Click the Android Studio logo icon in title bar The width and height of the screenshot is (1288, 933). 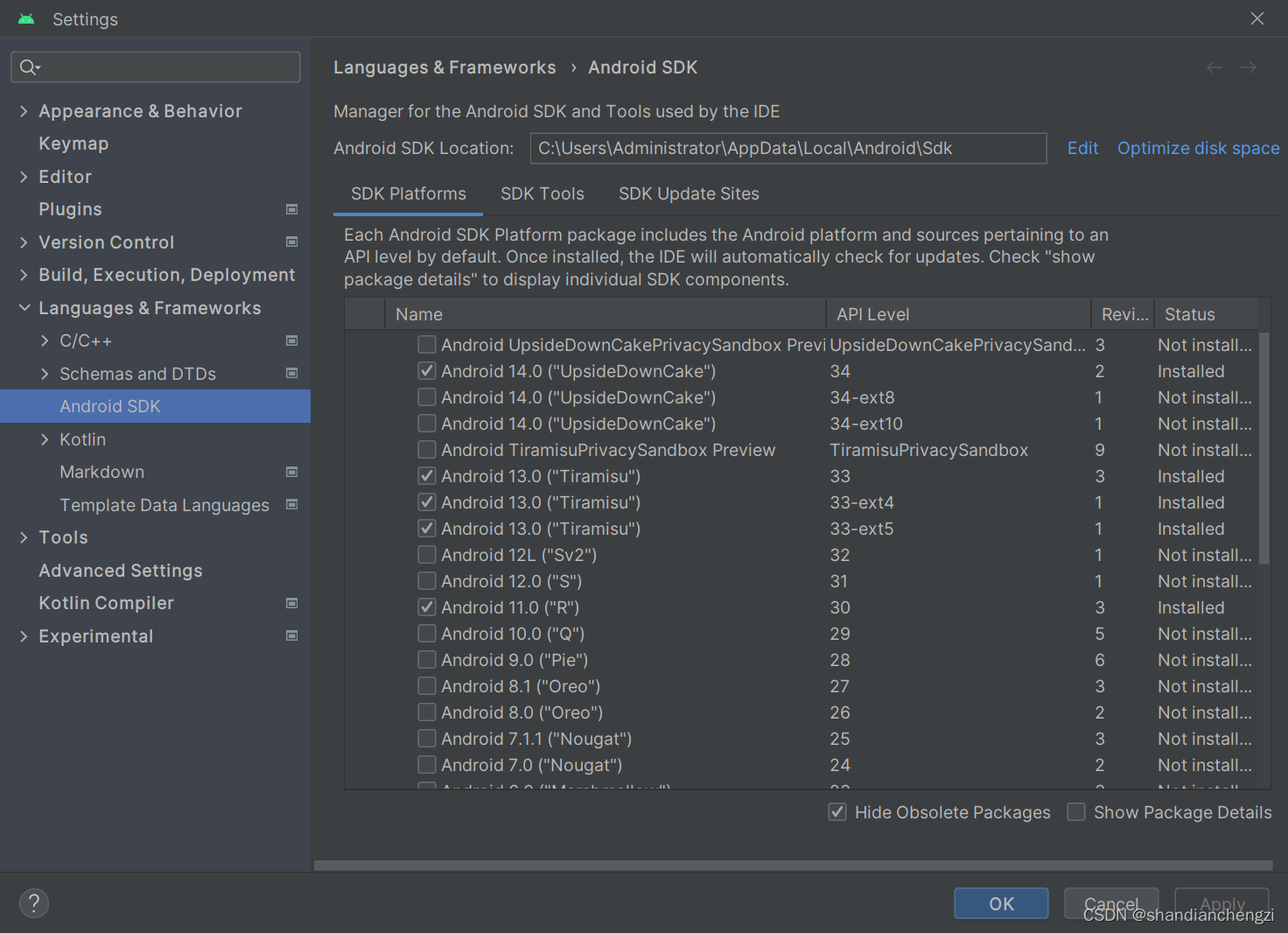26,19
